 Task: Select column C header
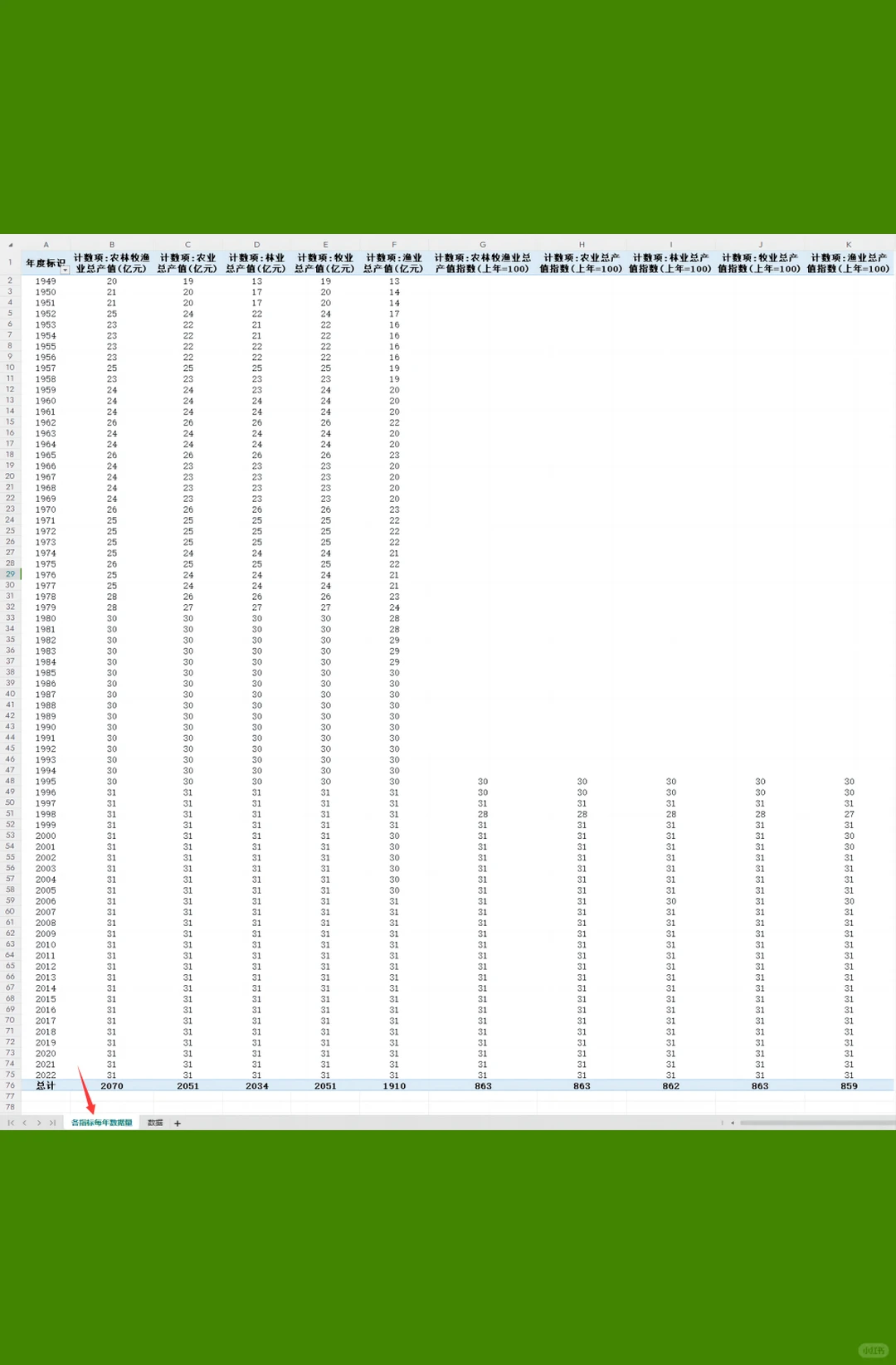point(187,245)
